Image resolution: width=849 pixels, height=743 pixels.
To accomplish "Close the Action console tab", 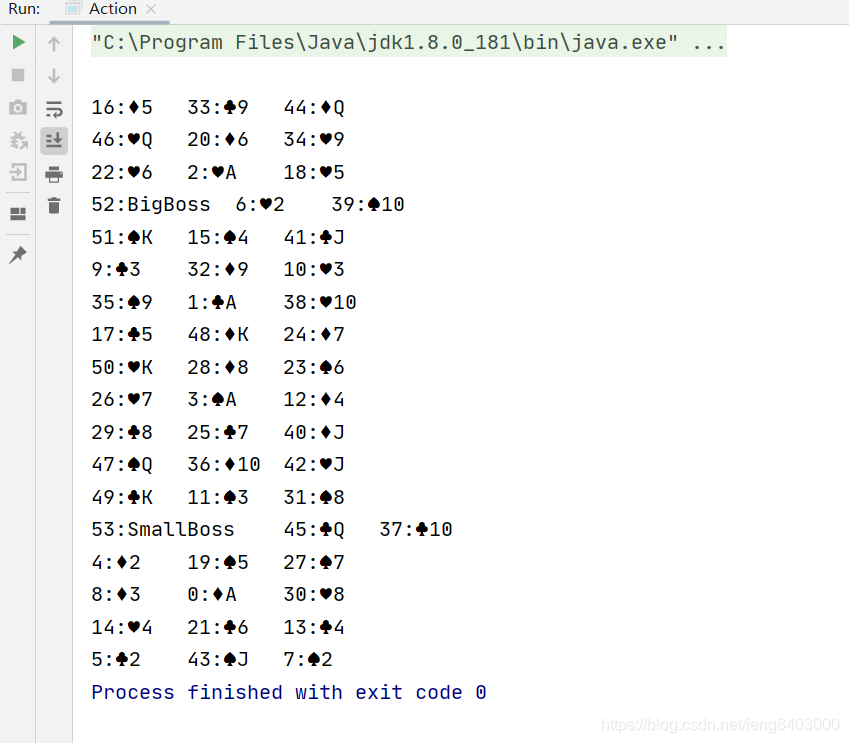I will point(152,7).
